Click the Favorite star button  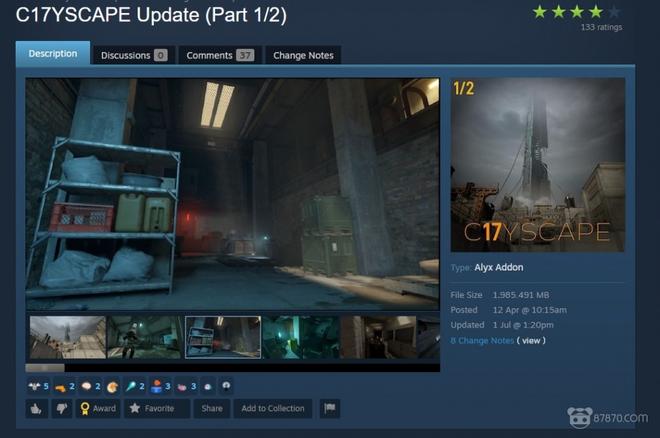point(157,409)
